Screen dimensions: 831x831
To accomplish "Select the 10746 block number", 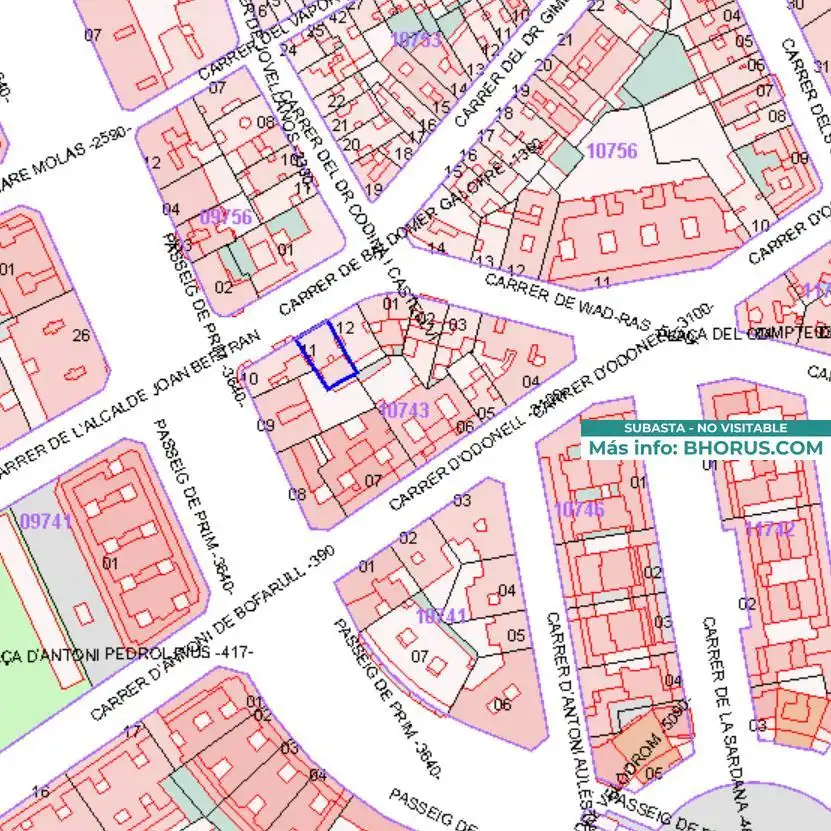I will (579, 509).
